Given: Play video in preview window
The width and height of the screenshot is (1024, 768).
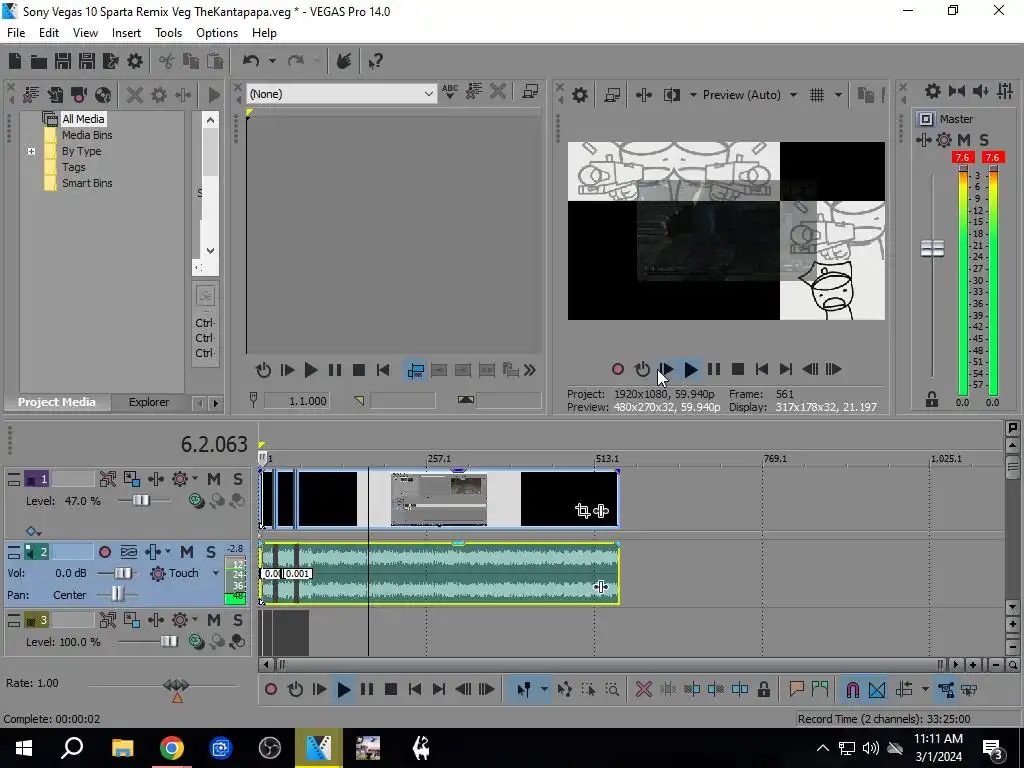Looking at the screenshot, I should (x=690, y=370).
